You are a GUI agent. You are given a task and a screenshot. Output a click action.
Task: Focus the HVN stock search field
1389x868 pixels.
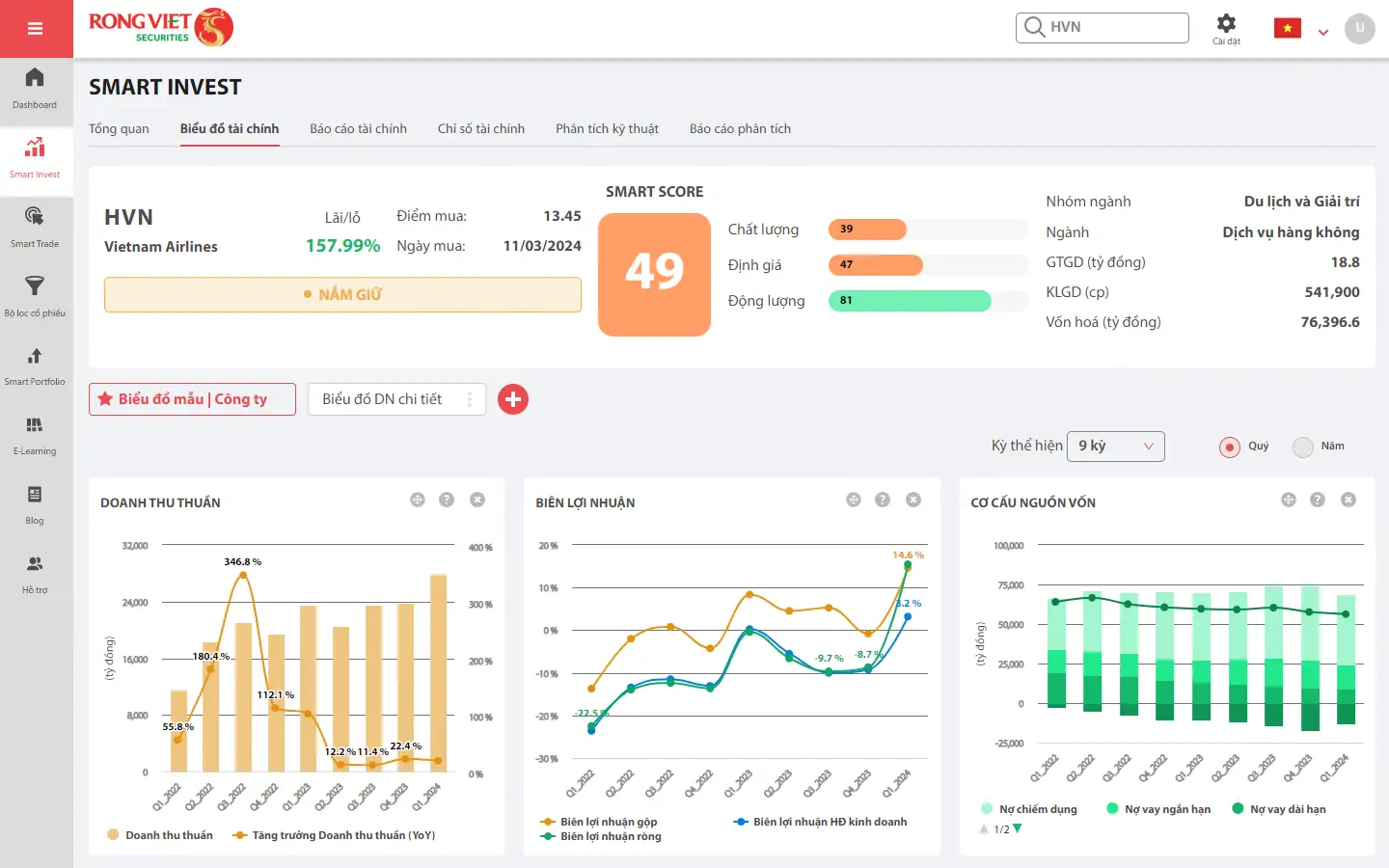coord(1102,27)
